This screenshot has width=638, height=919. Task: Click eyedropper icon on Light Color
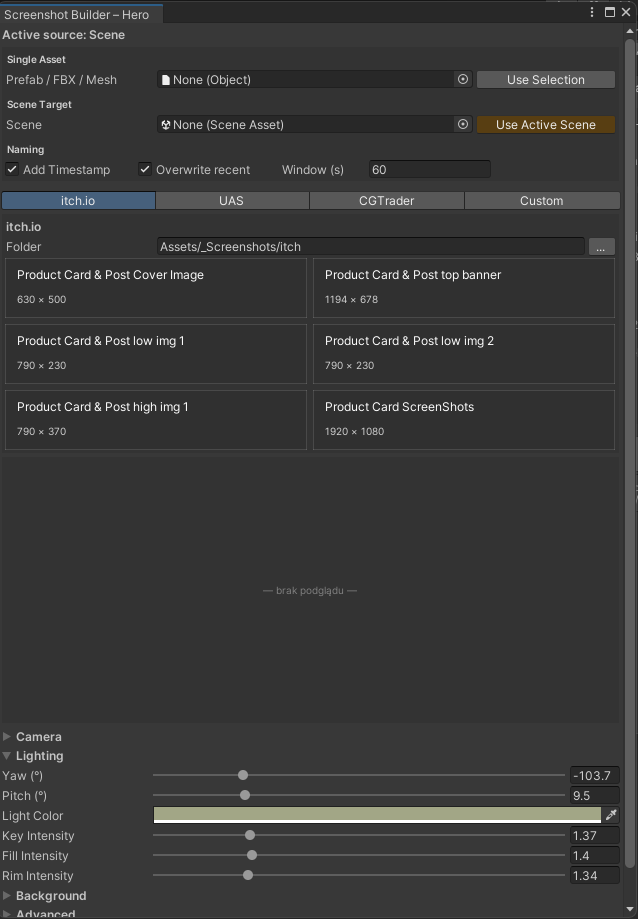pyautogui.click(x=611, y=816)
